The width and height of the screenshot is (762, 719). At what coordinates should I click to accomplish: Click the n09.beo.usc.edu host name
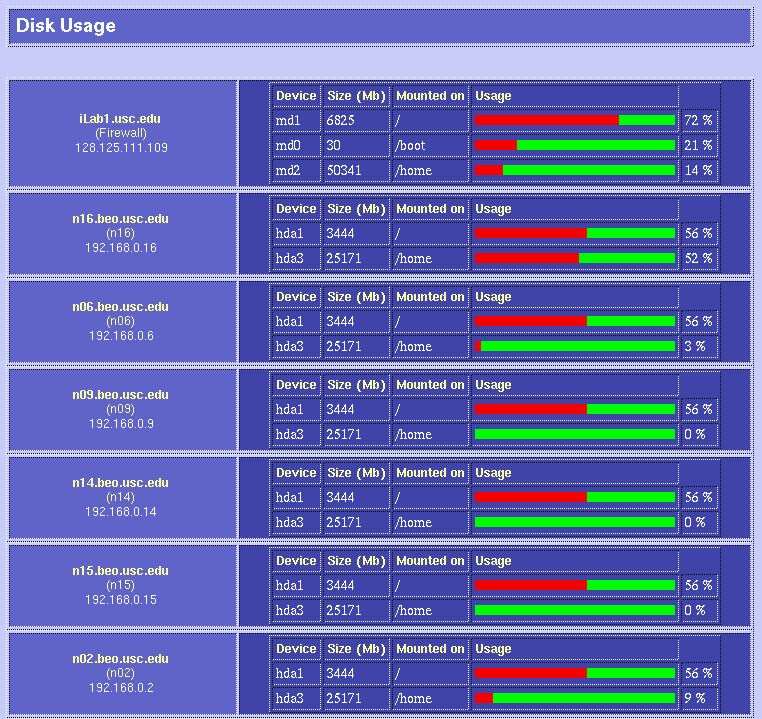pos(120,395)
